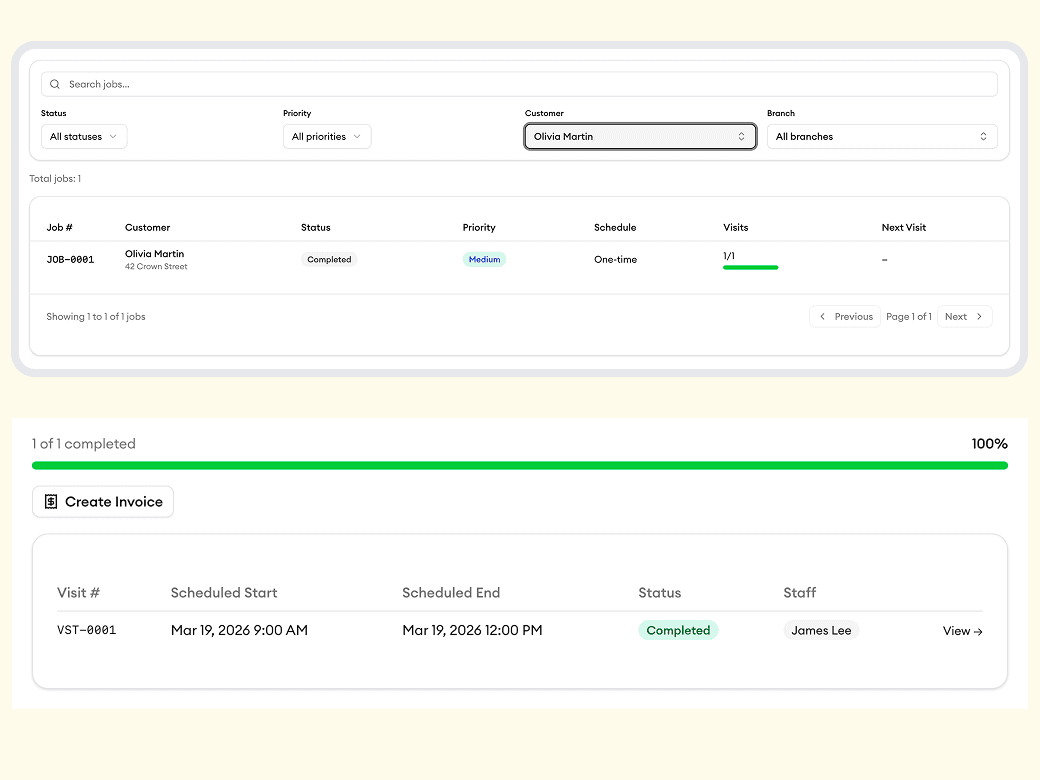This screenshot has height=780, width=1040.
Task: Open job JOB-0001 row
Action: coord(70,260)
